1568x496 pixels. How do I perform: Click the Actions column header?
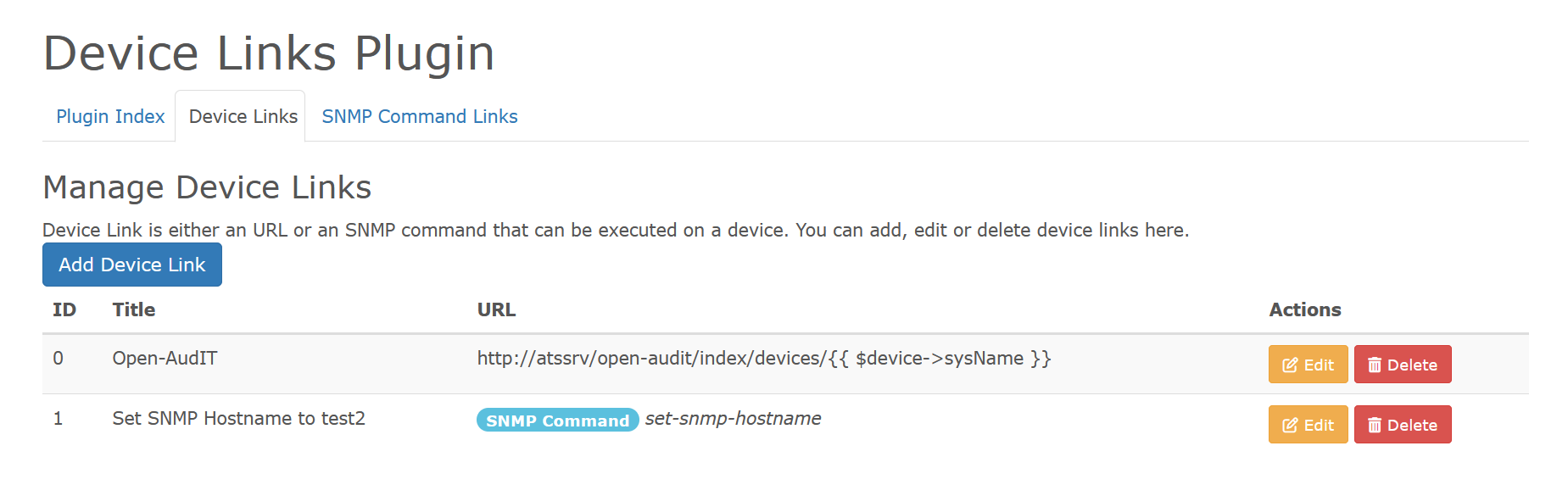pos(1304,310)
